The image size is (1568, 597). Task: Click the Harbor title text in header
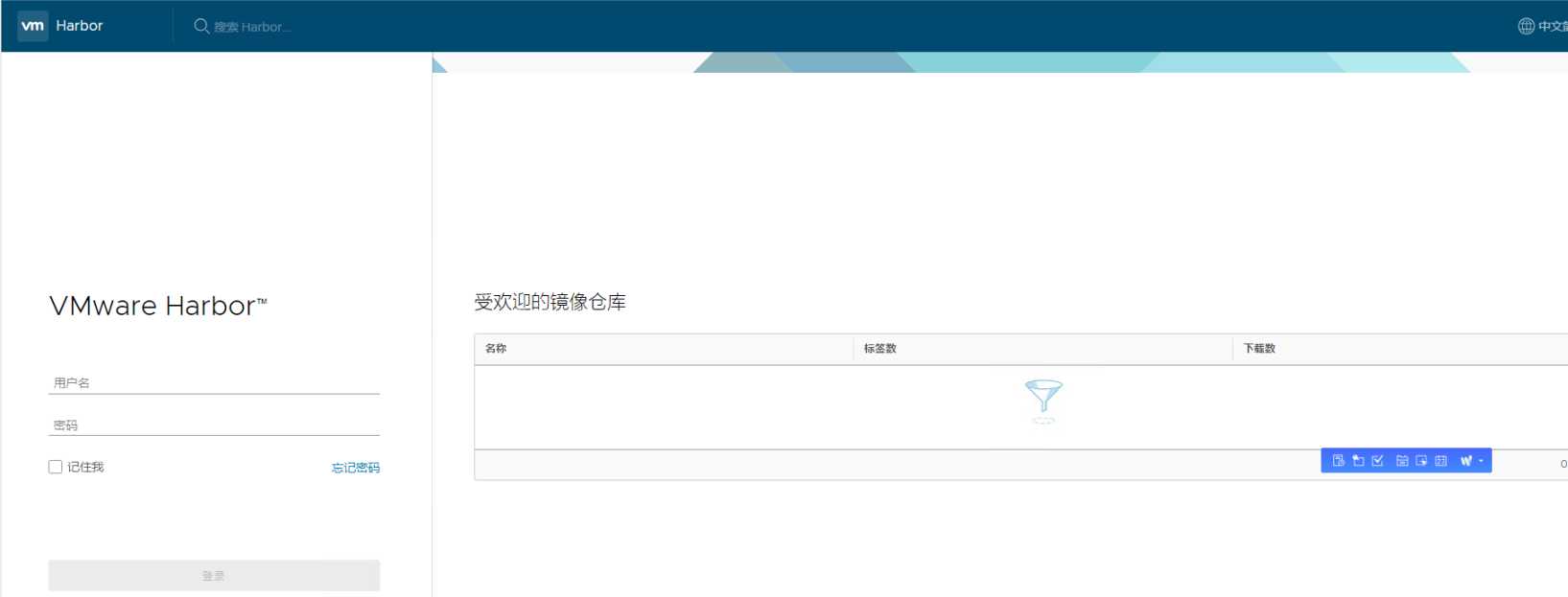coord(80,26)
